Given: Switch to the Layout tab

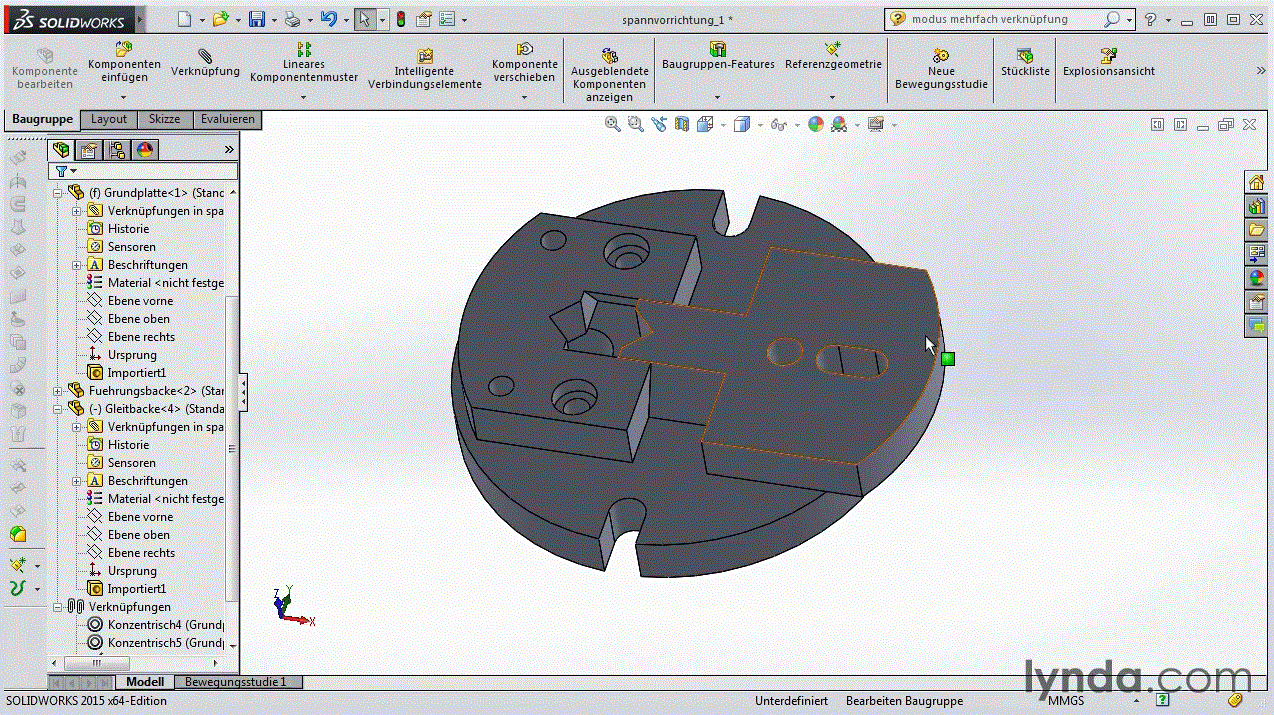Looking at the screenshot, I should 109,119.
